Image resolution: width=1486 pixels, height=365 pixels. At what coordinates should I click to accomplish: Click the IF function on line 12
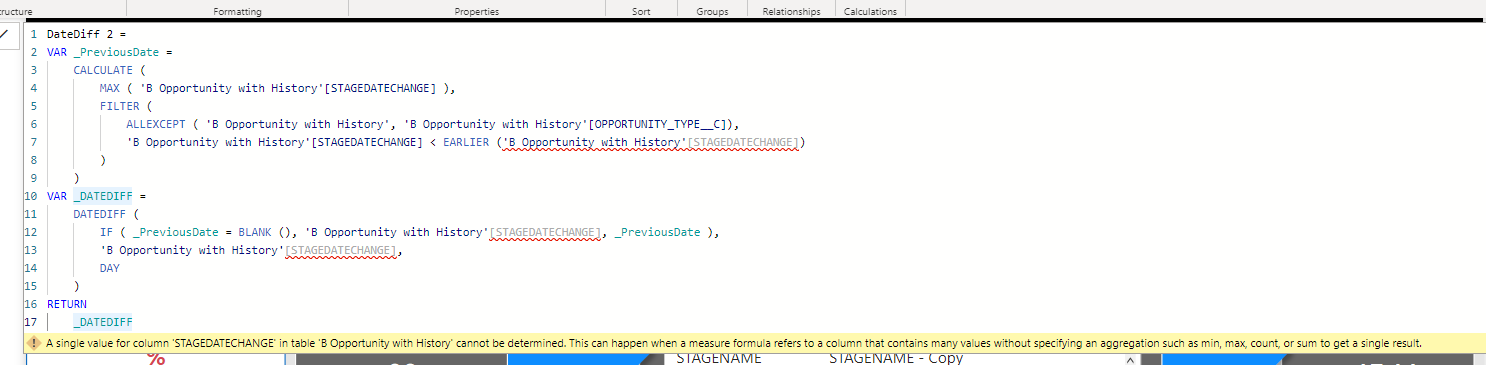point(106,232)
